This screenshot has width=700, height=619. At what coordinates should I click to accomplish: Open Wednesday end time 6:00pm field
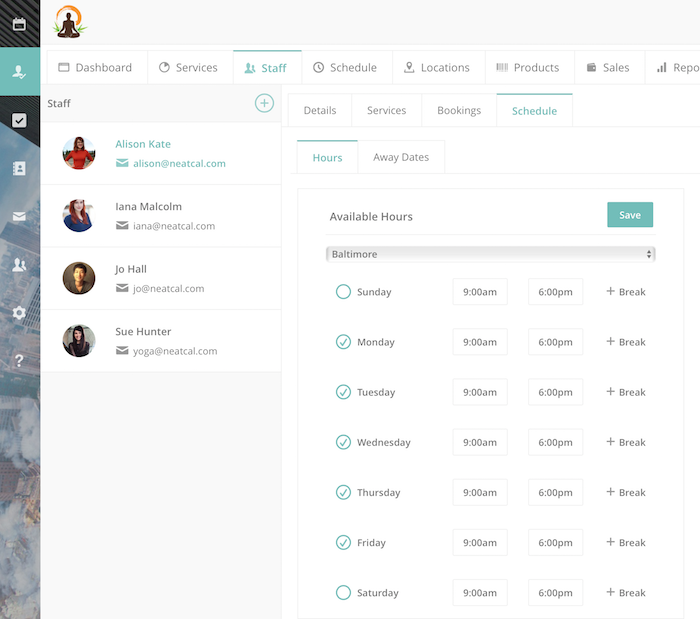click(555, 442)
